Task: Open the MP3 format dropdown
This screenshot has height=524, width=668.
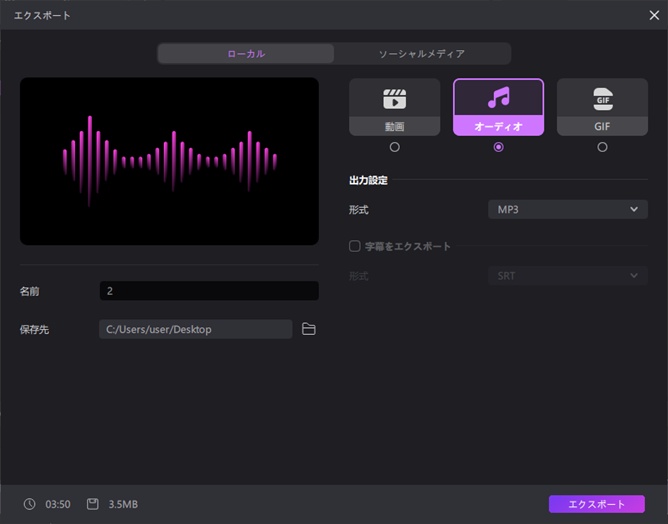Action: coord(568,209)
